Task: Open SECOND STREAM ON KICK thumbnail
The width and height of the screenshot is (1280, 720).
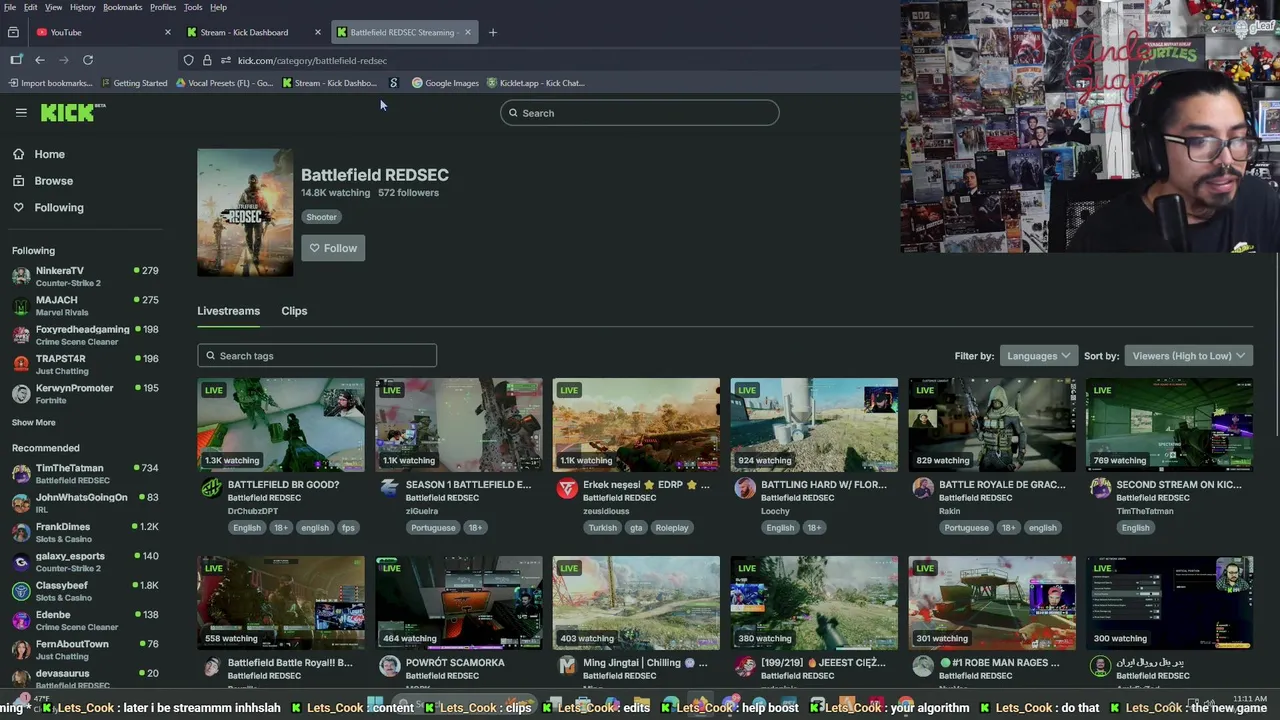Action: click(x=1170, y=424)
